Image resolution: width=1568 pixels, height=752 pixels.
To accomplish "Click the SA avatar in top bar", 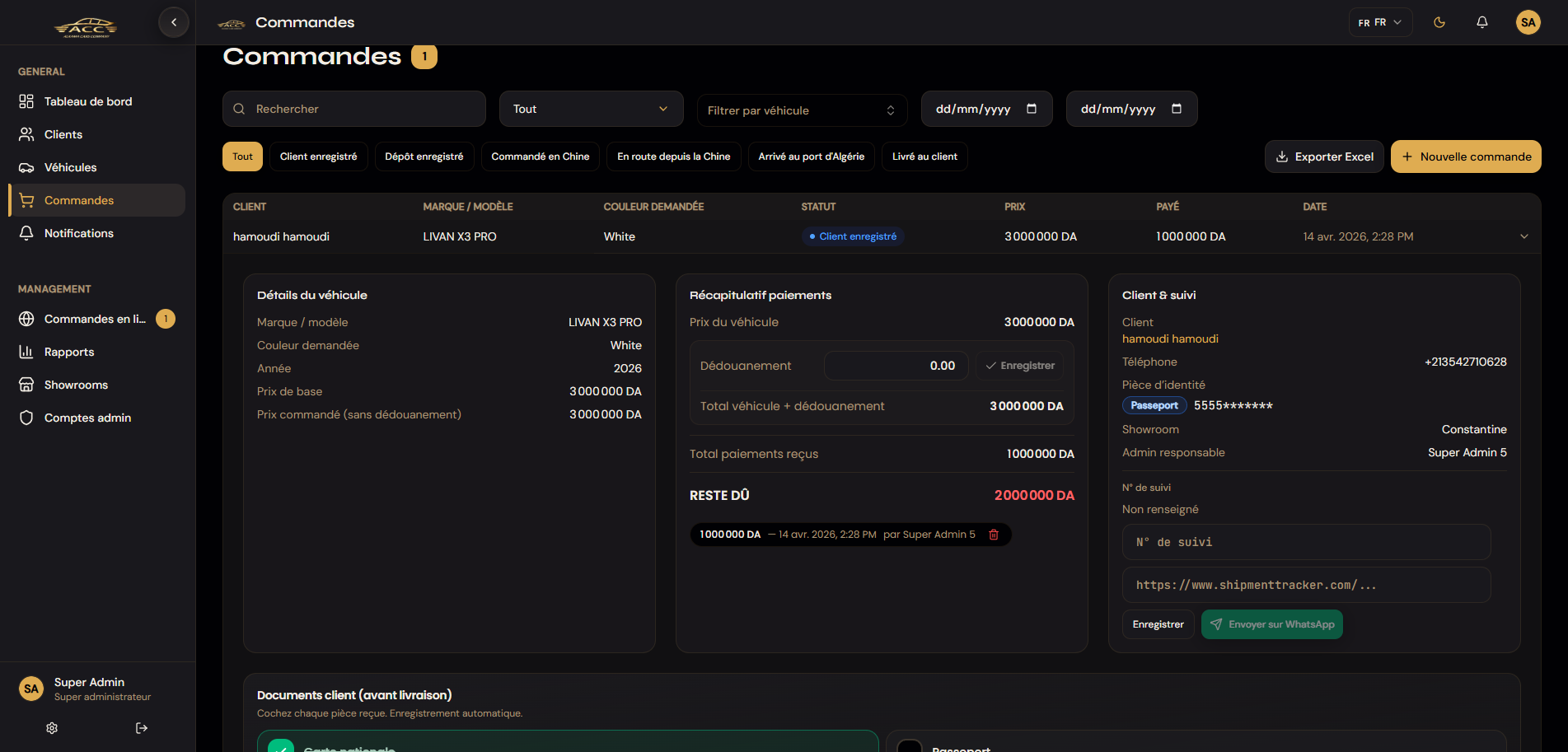I will (x=1528, y=22).
